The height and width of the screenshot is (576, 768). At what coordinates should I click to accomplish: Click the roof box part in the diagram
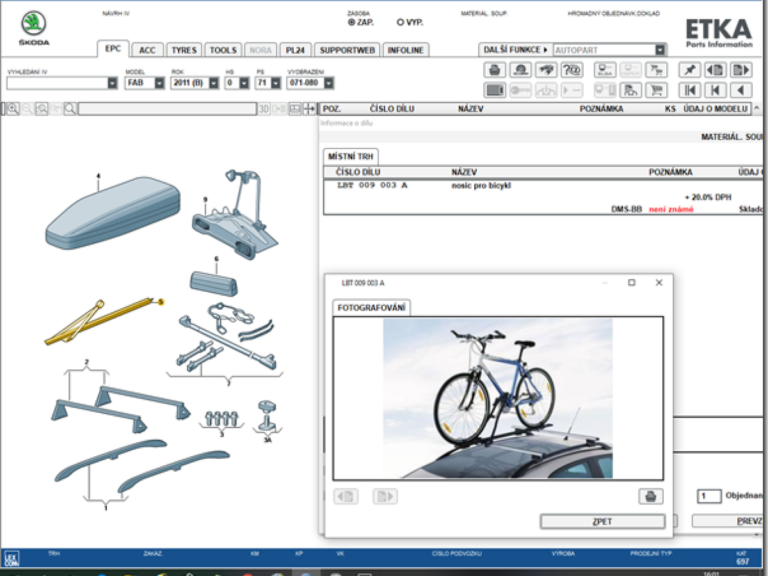pyautogui.click(x=110, y=210)
